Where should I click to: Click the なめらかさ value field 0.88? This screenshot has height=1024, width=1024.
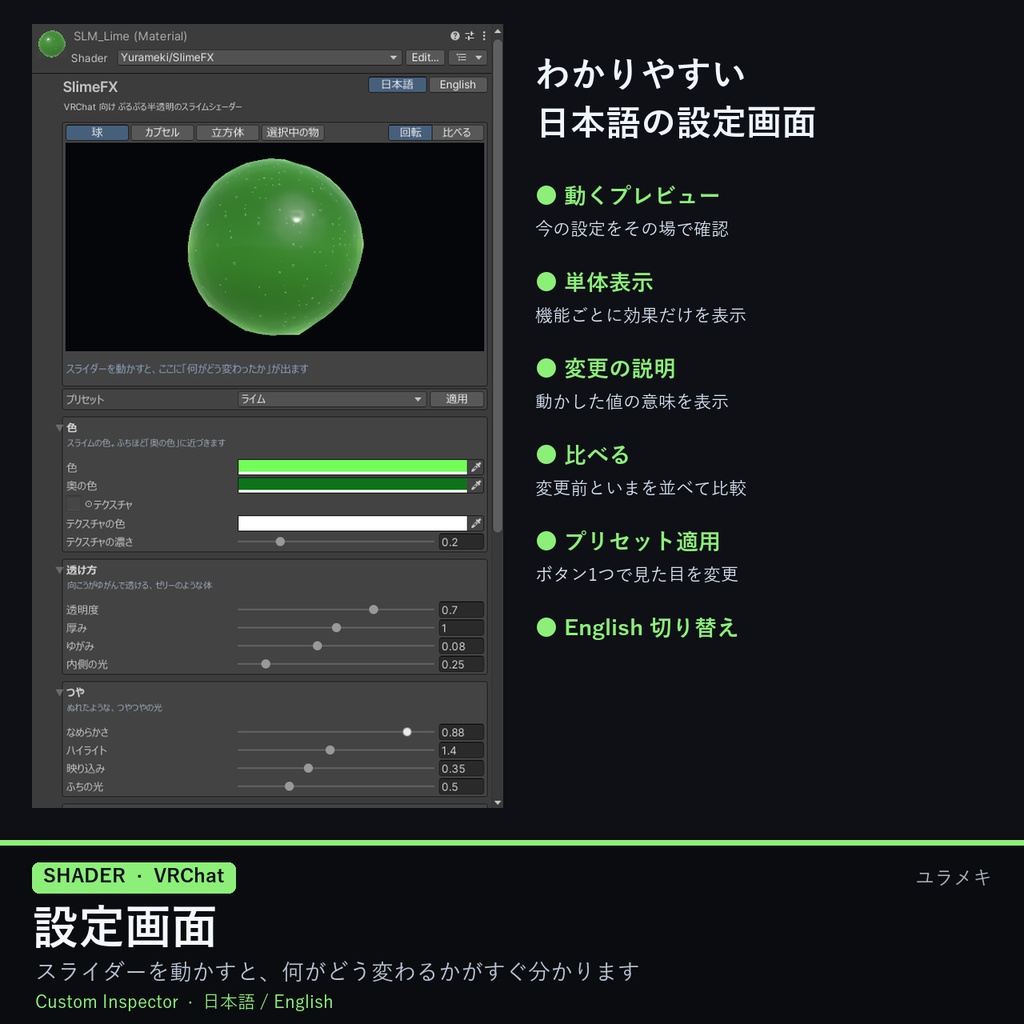(461, 733)
